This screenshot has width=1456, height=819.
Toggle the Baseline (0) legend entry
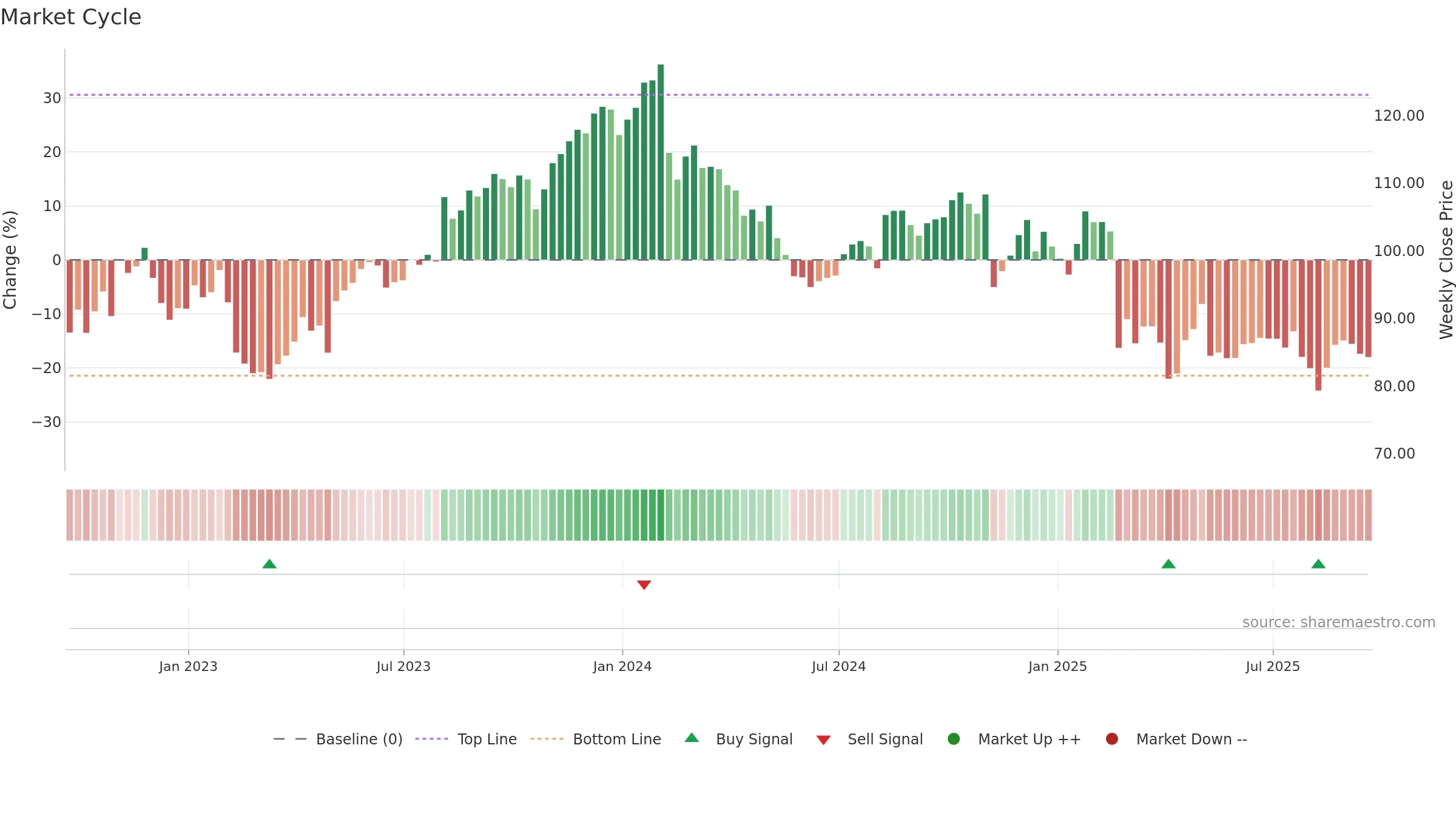[338, 739]
